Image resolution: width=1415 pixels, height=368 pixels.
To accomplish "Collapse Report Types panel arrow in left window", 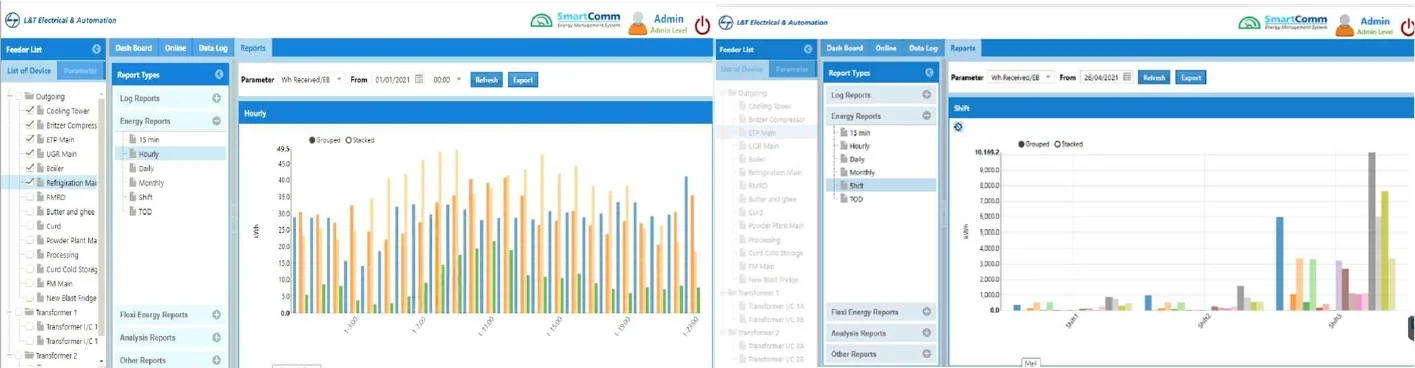I will tap(219, 74).
